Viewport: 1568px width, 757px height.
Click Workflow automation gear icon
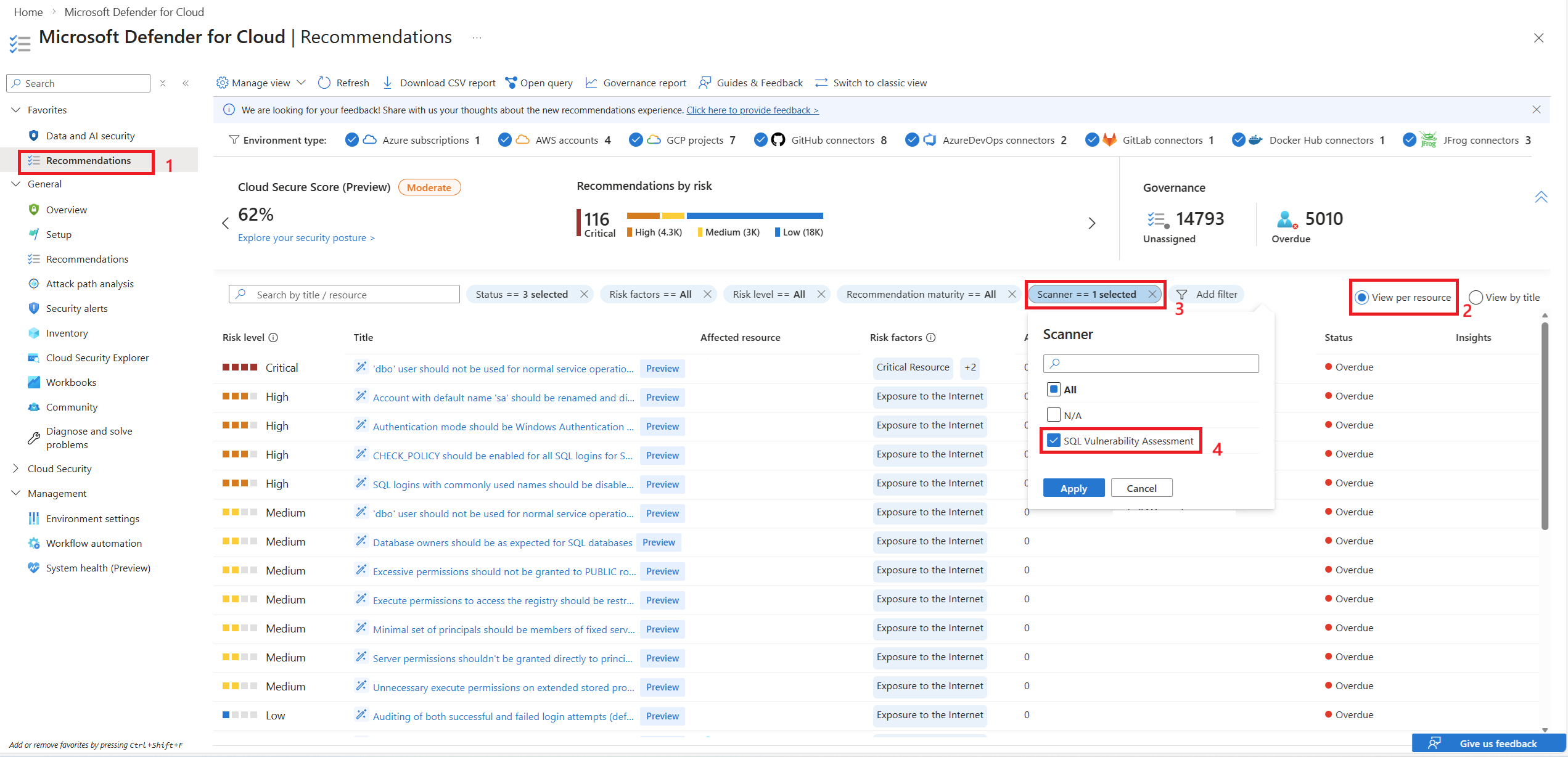34,543
